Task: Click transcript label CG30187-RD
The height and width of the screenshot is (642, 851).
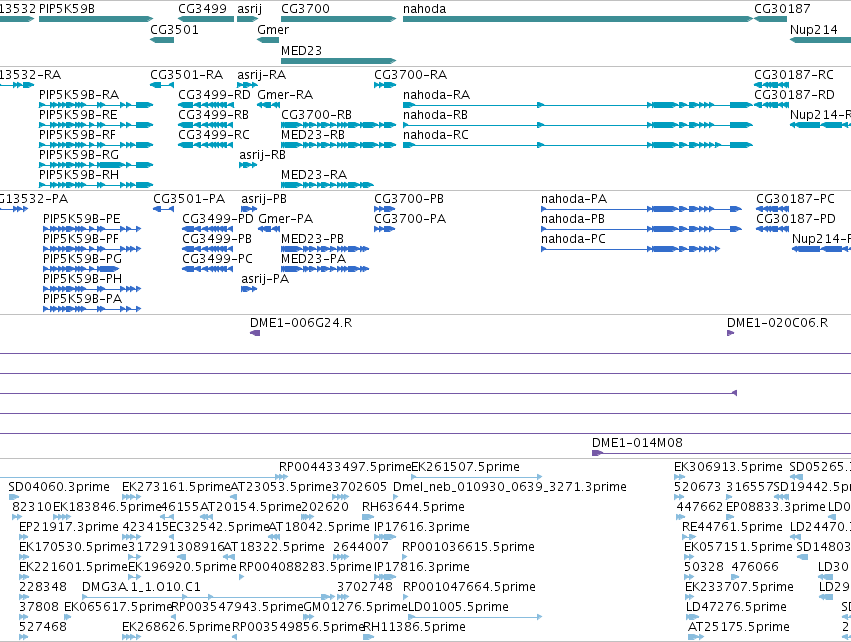Action: (795, 95)
